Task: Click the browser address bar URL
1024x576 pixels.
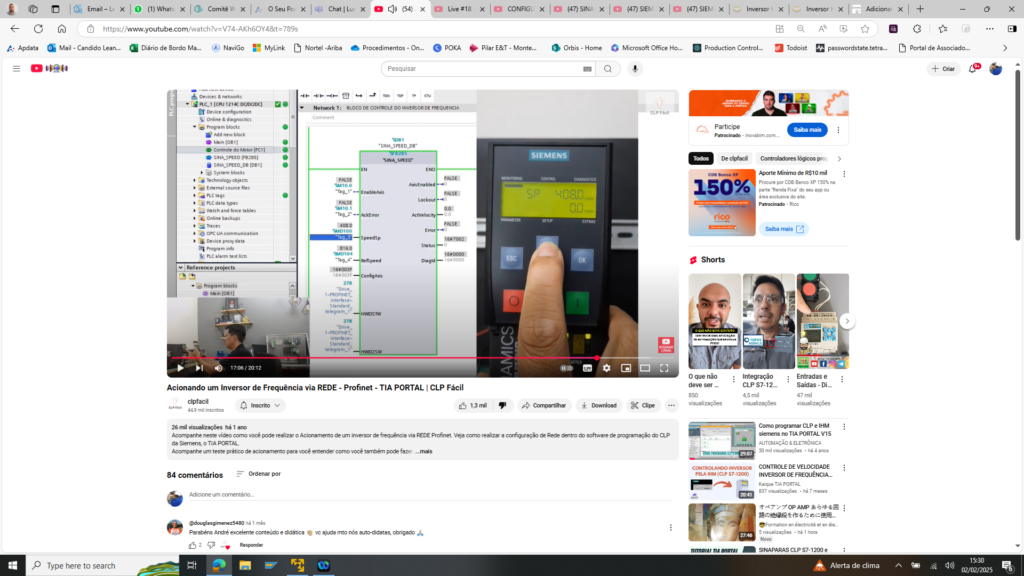Action: [200, 29]
